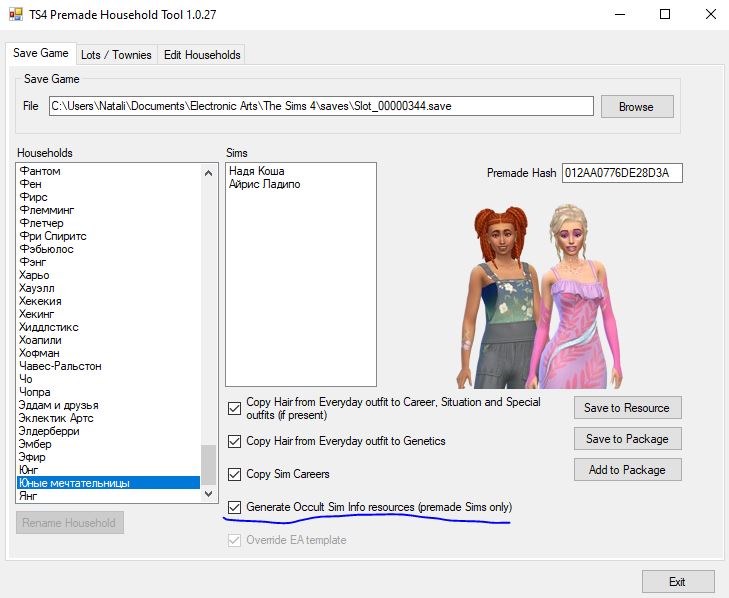Click Browse to choose a save file

pyautogui.click(x=635, y=107)
